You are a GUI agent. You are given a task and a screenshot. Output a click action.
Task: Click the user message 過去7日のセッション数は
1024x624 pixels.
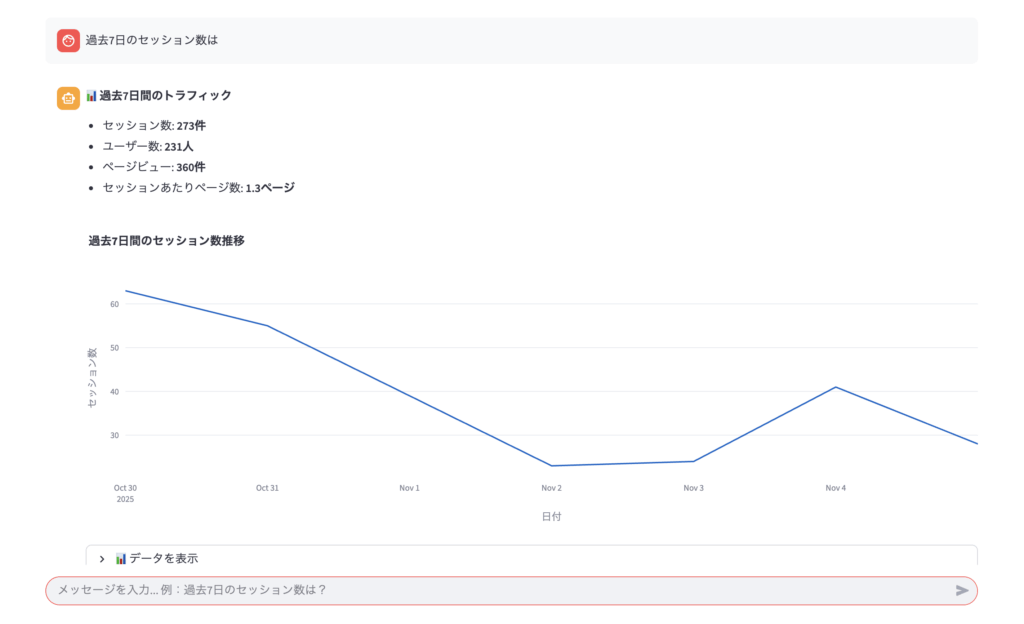151,41
